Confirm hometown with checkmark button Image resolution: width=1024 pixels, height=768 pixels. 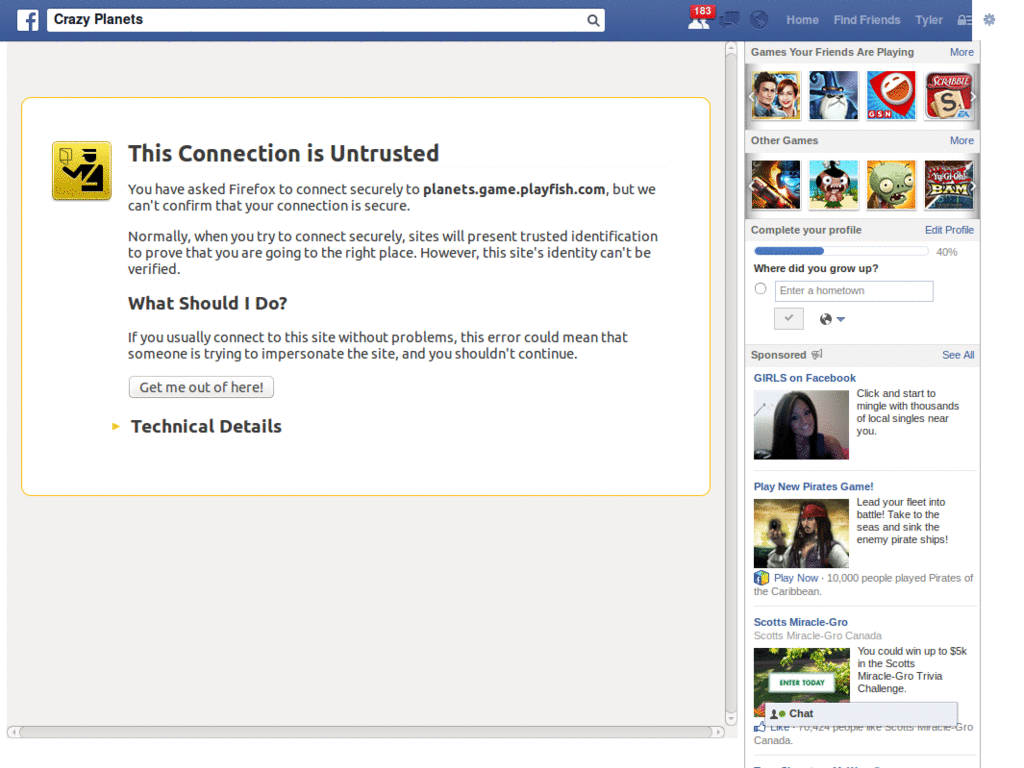pyautogui.click(x=789, y=319)
